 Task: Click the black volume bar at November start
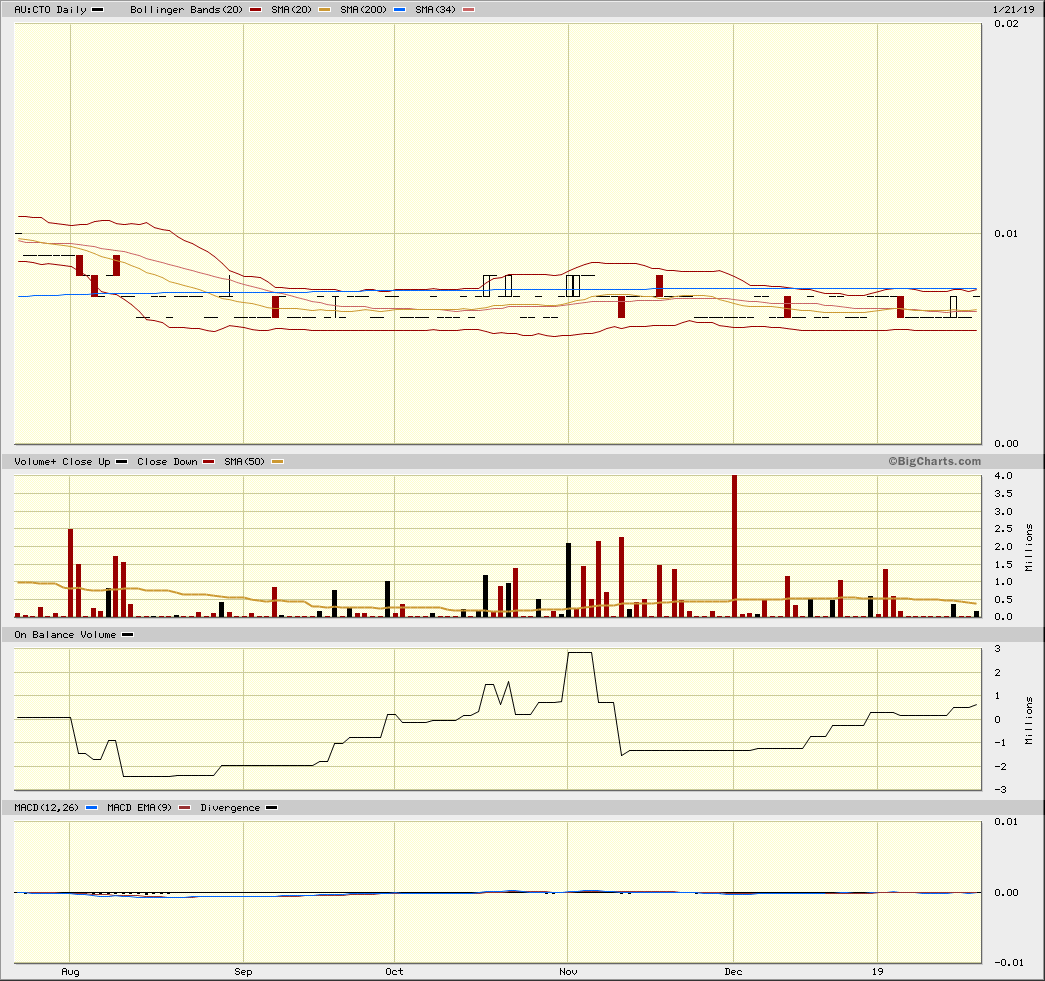click(568, 580)
